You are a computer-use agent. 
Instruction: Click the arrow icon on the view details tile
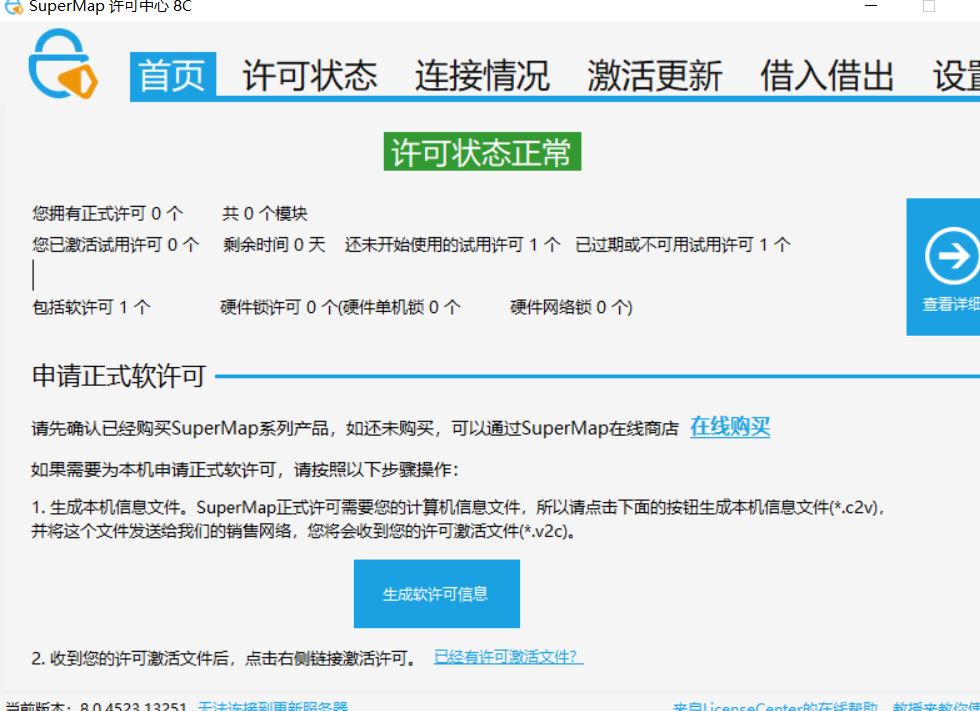(952, 256)
